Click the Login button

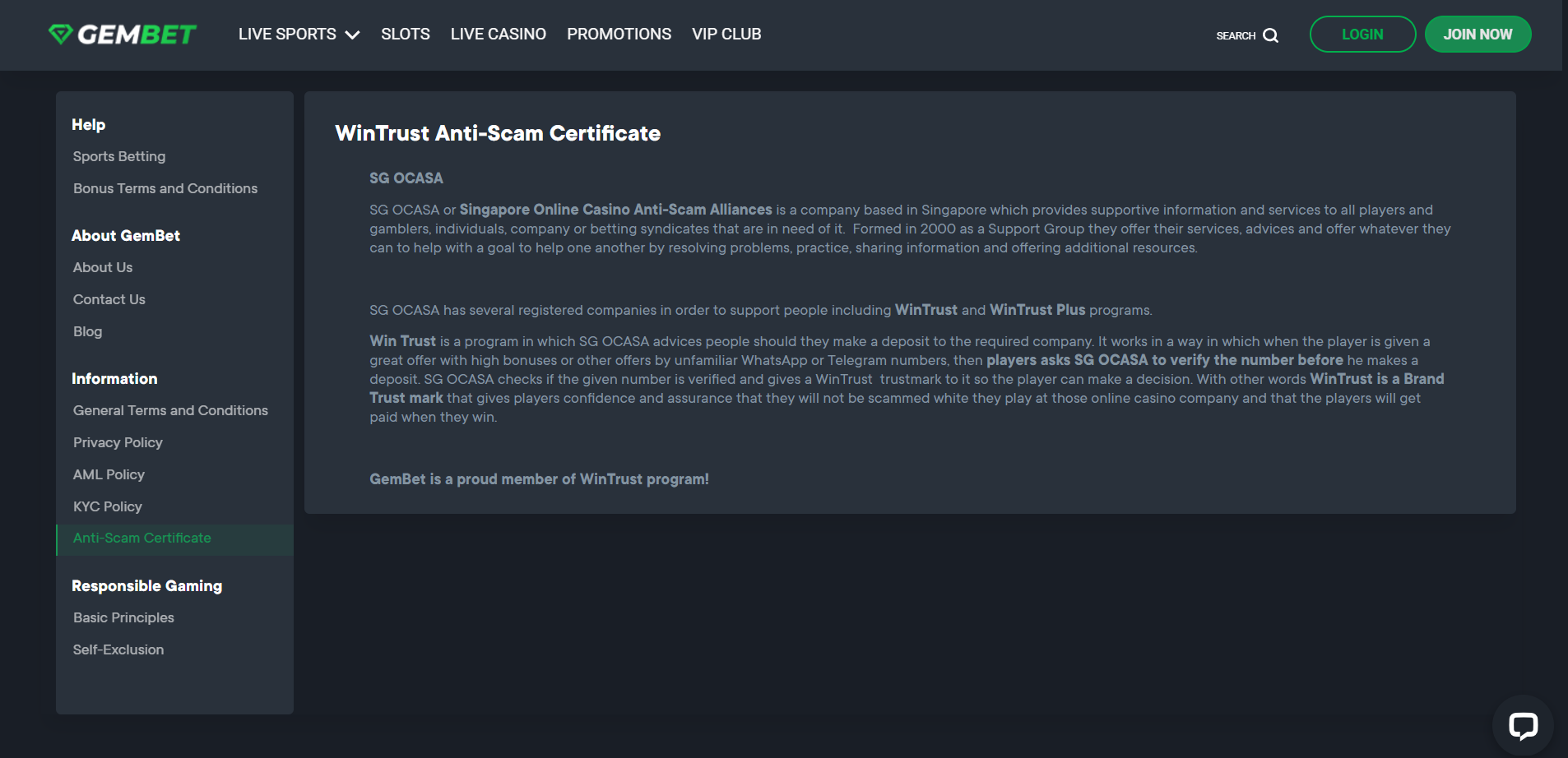pos(1362,35)
